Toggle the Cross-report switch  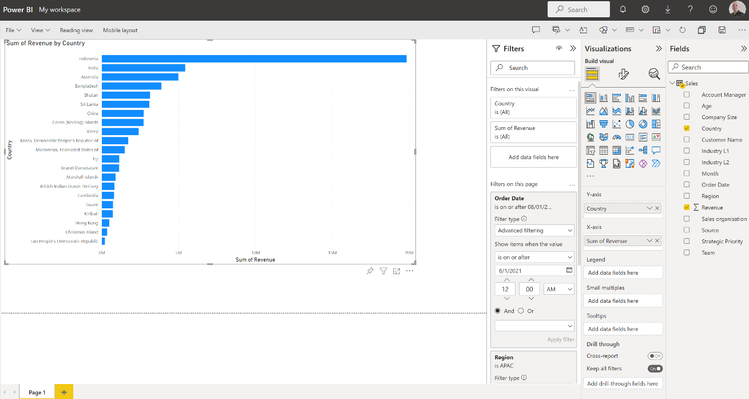pyautogui.click(x=655, y=356)
